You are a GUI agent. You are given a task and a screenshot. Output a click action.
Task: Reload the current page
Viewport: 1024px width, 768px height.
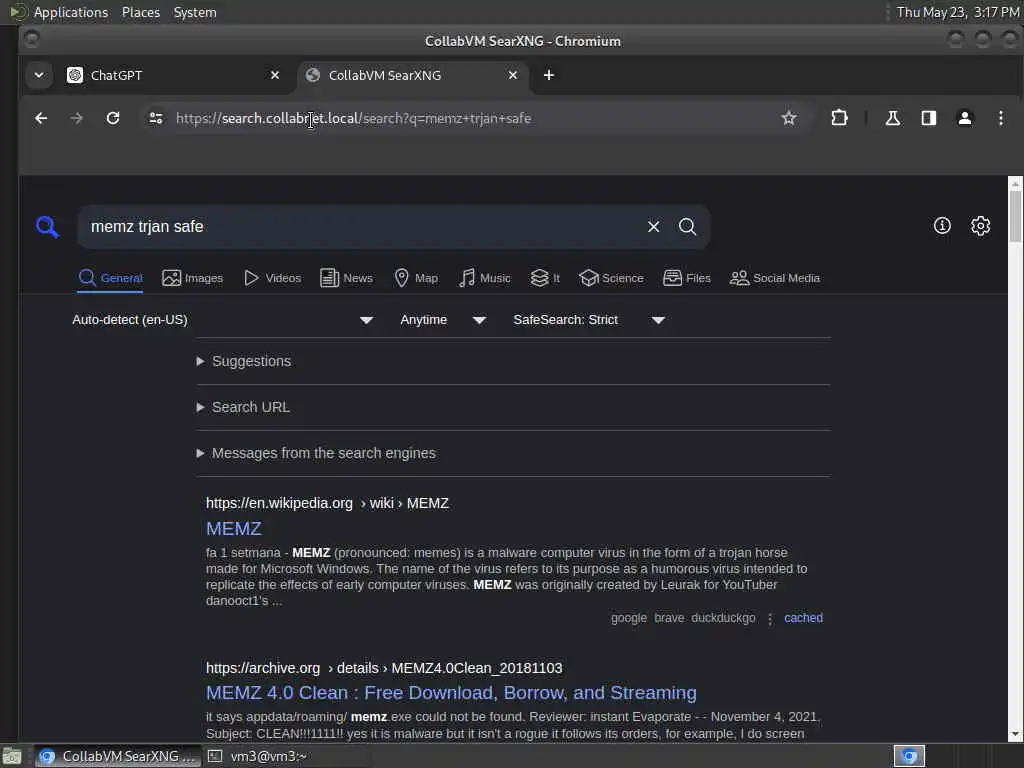point(113,118)
